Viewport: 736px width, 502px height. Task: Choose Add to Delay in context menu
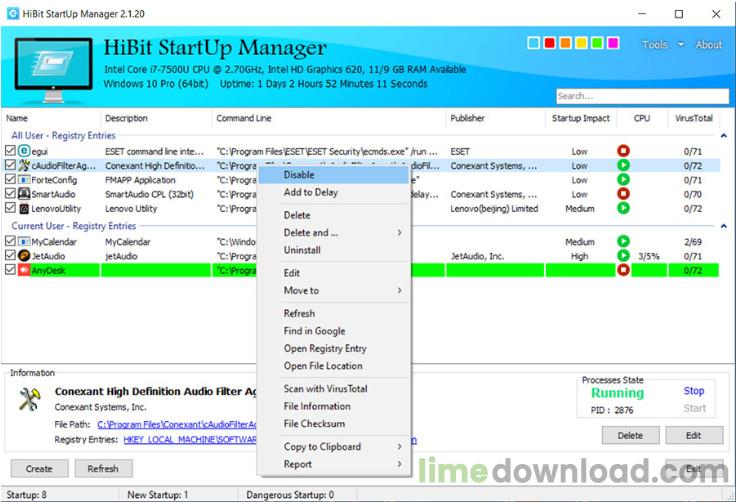[x=334, y=192]
